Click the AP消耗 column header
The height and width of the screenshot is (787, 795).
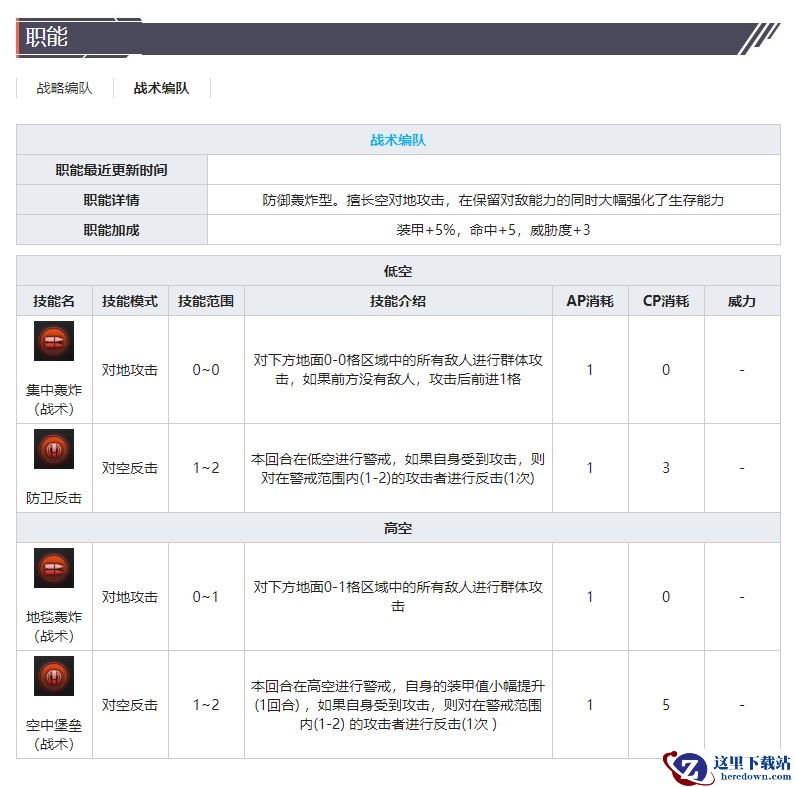click(590, 301)
